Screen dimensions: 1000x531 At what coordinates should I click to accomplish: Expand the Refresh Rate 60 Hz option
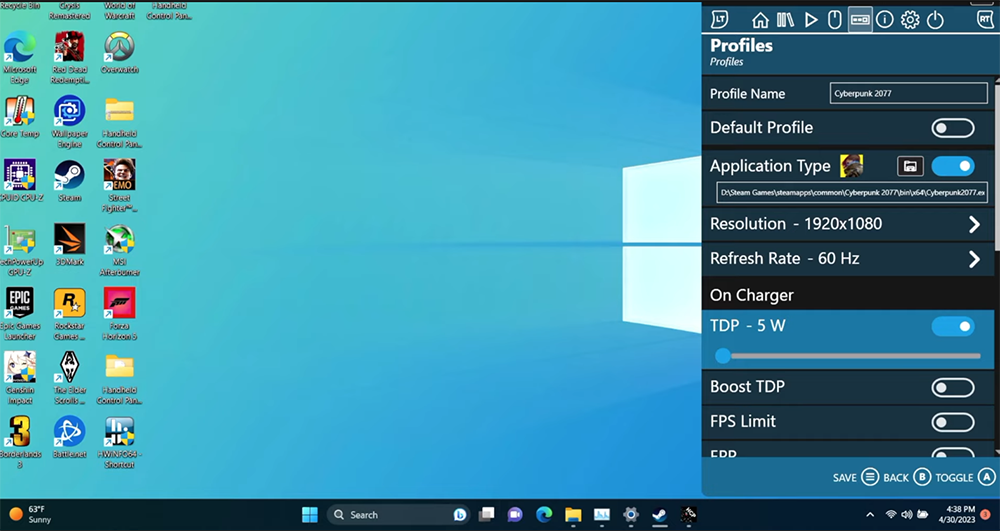974,260
